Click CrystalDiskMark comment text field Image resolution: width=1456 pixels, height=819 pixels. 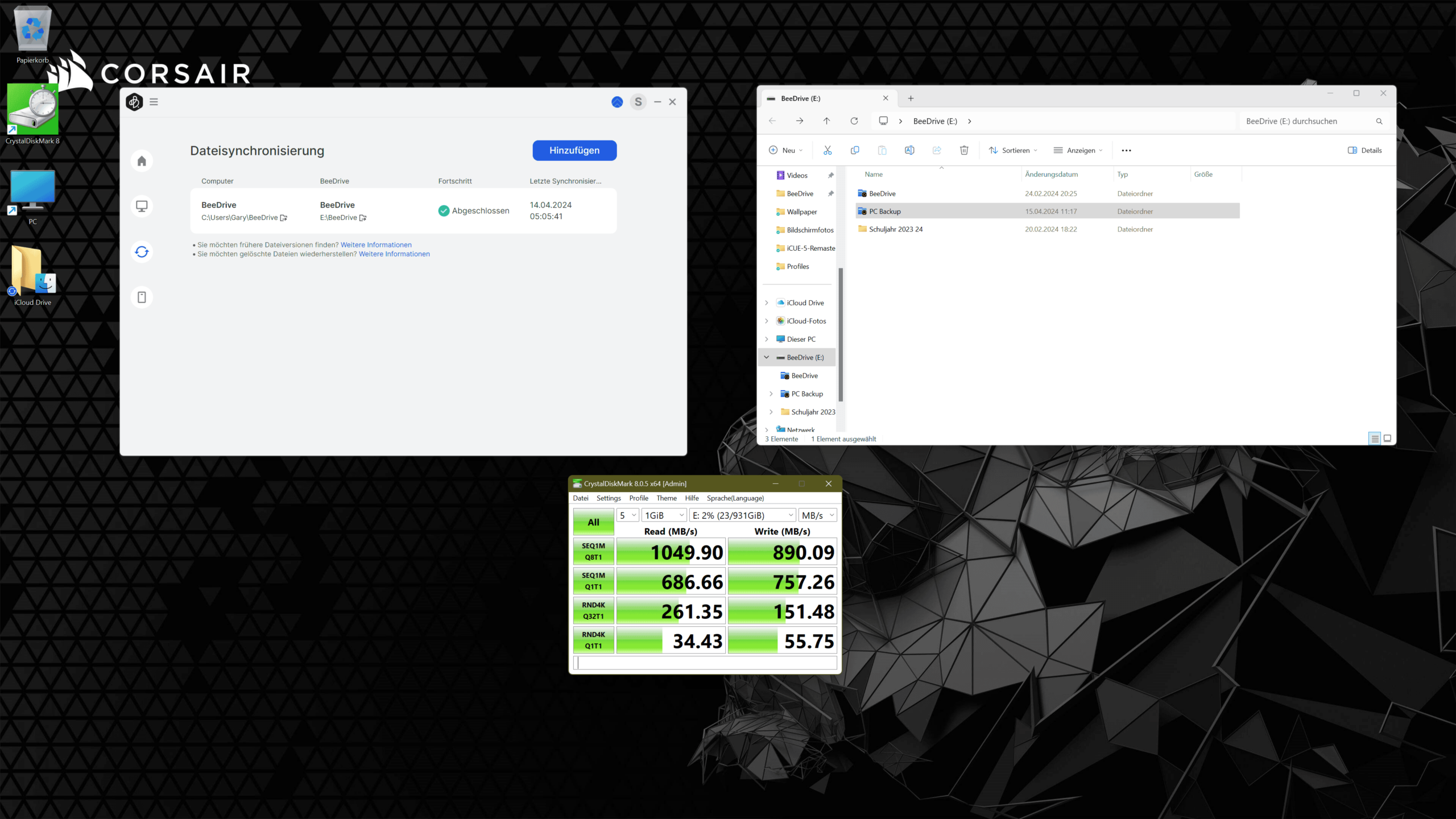tap(705, 663)
